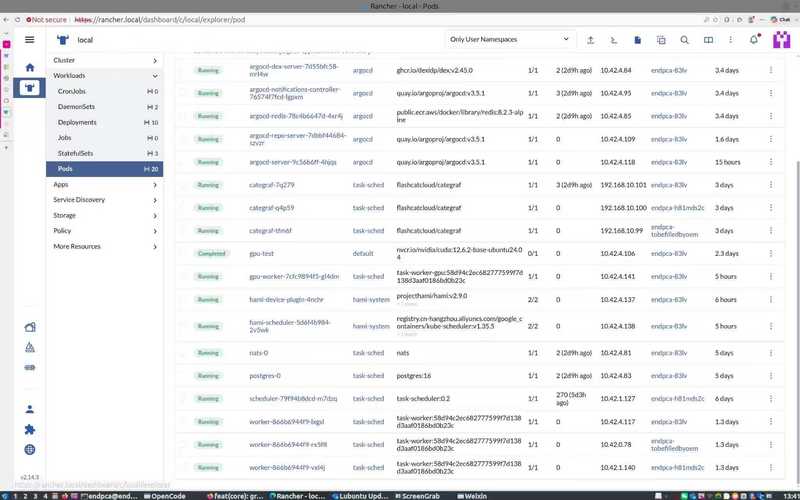
Task: Open DaemonSets in Workloads menu
Action: click(105, 107)
